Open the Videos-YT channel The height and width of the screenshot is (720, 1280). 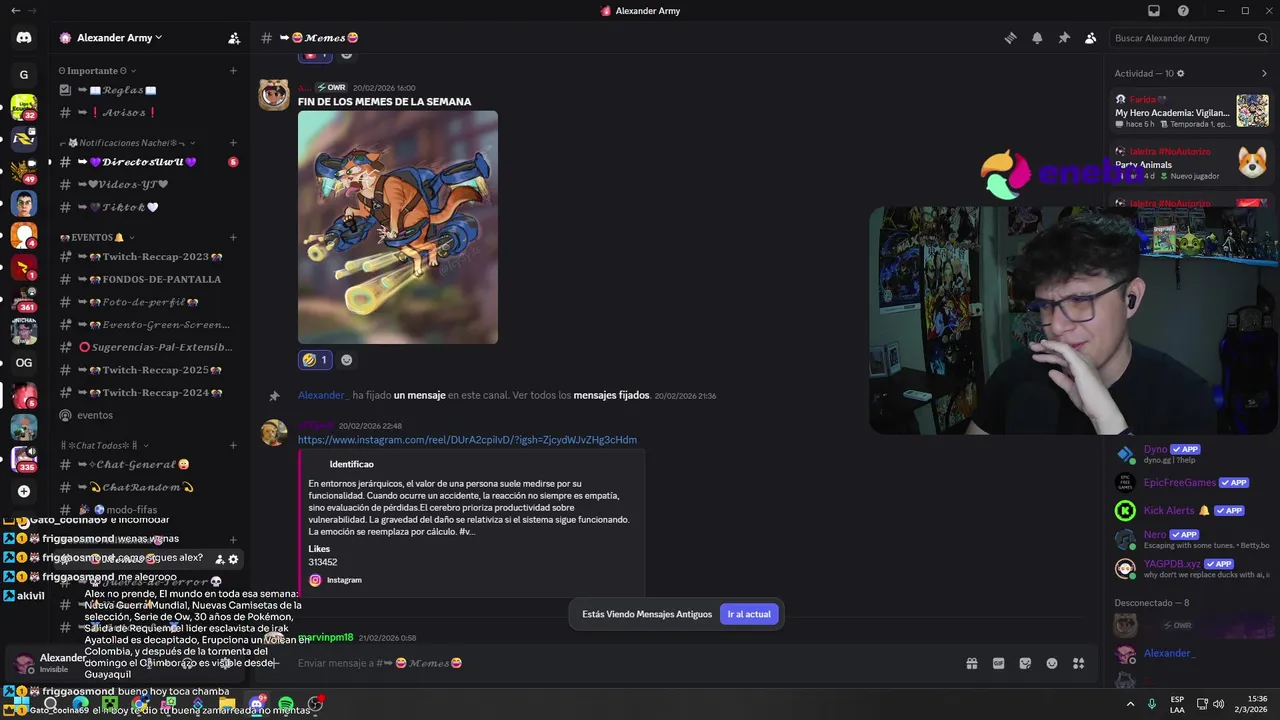tap(148, 185)
